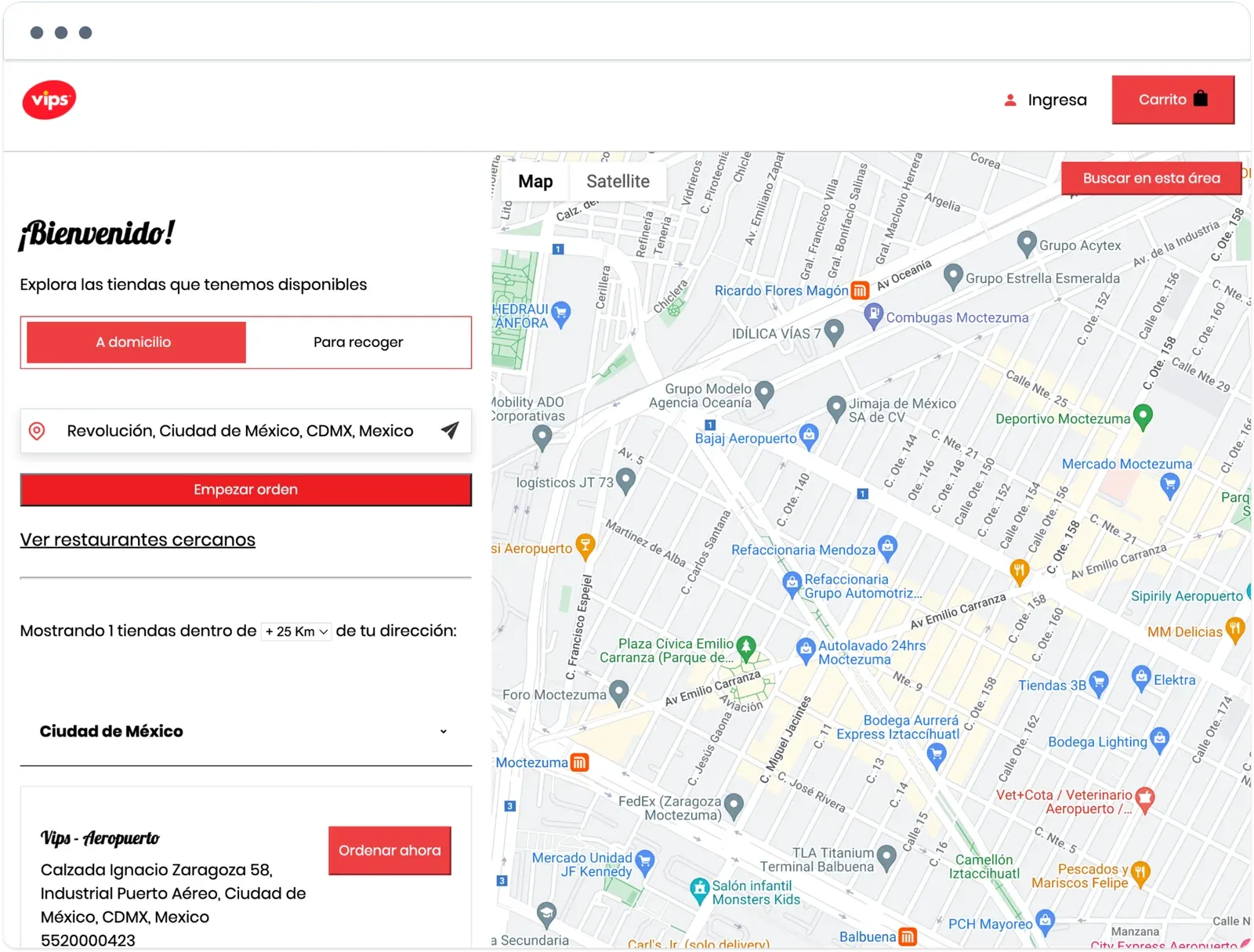Click Buscar en esta área button

1151,179
